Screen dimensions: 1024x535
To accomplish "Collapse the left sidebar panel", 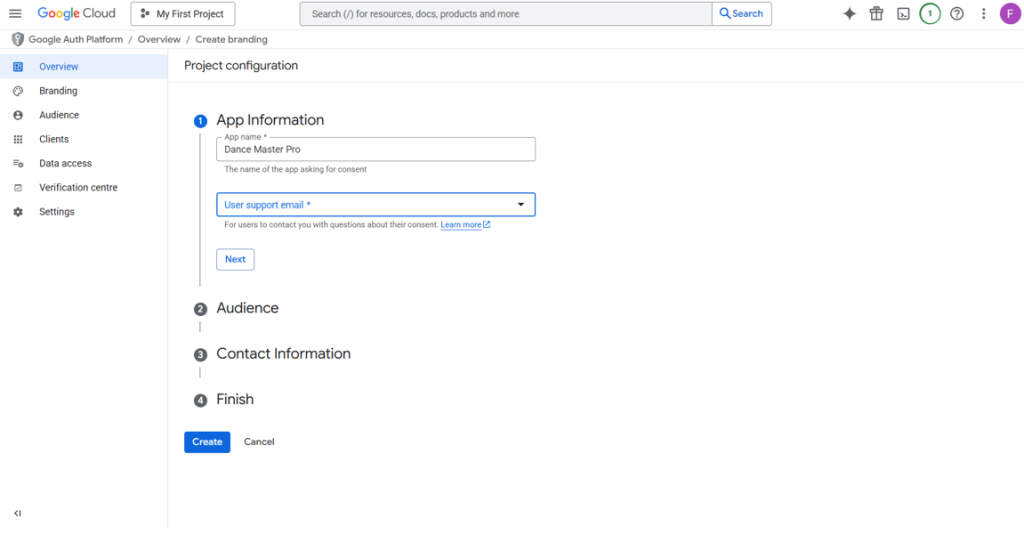I will [17, 513].
